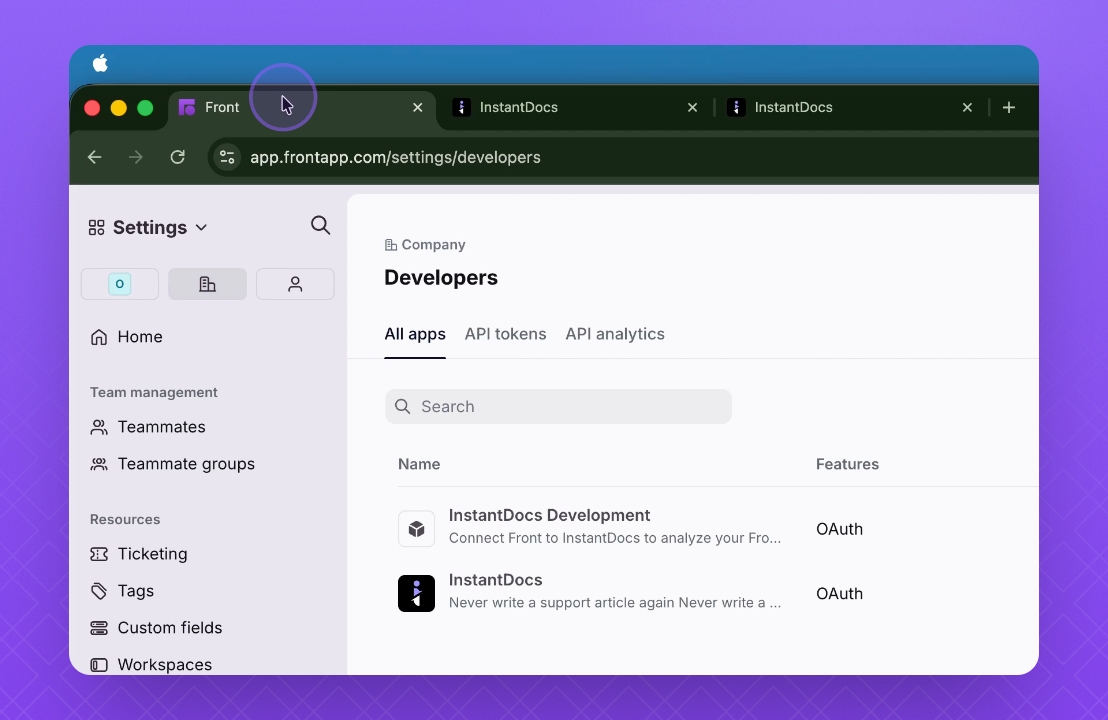This screenshot has height=720, width=1108.
Task: Click the 'Never write a support article' description
Action: pos(615,603)
